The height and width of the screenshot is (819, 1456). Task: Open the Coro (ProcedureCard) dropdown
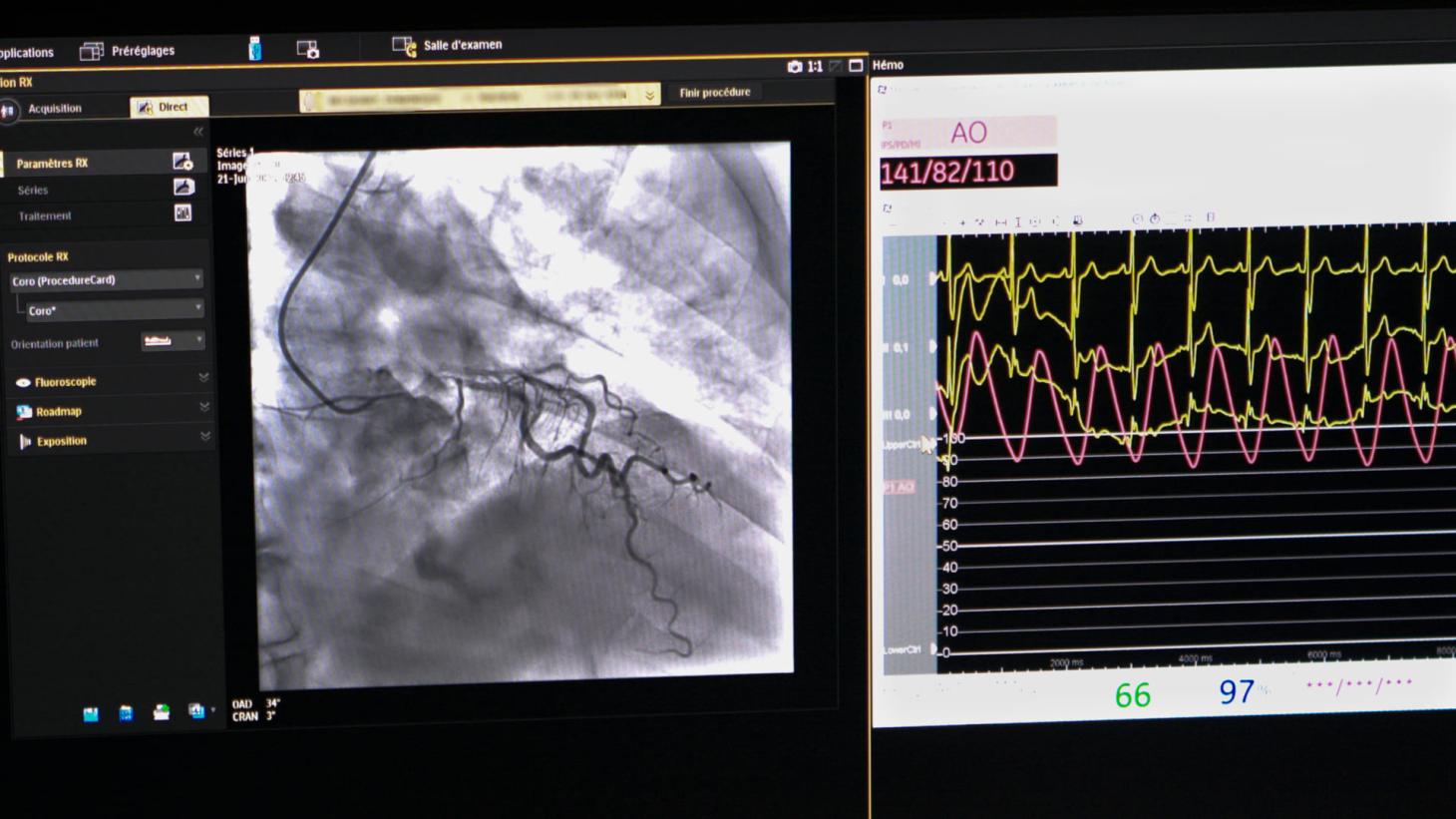click(107, 280)
